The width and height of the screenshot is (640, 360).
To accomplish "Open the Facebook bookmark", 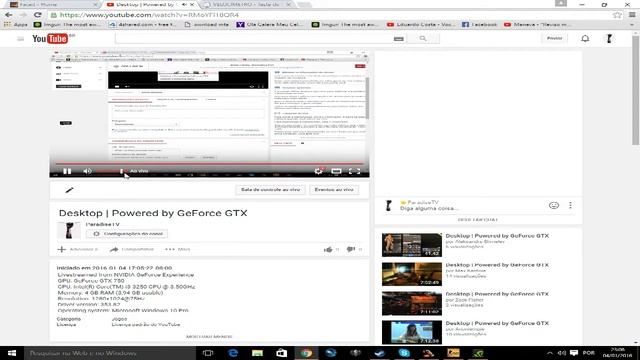I will pos(480,24).
